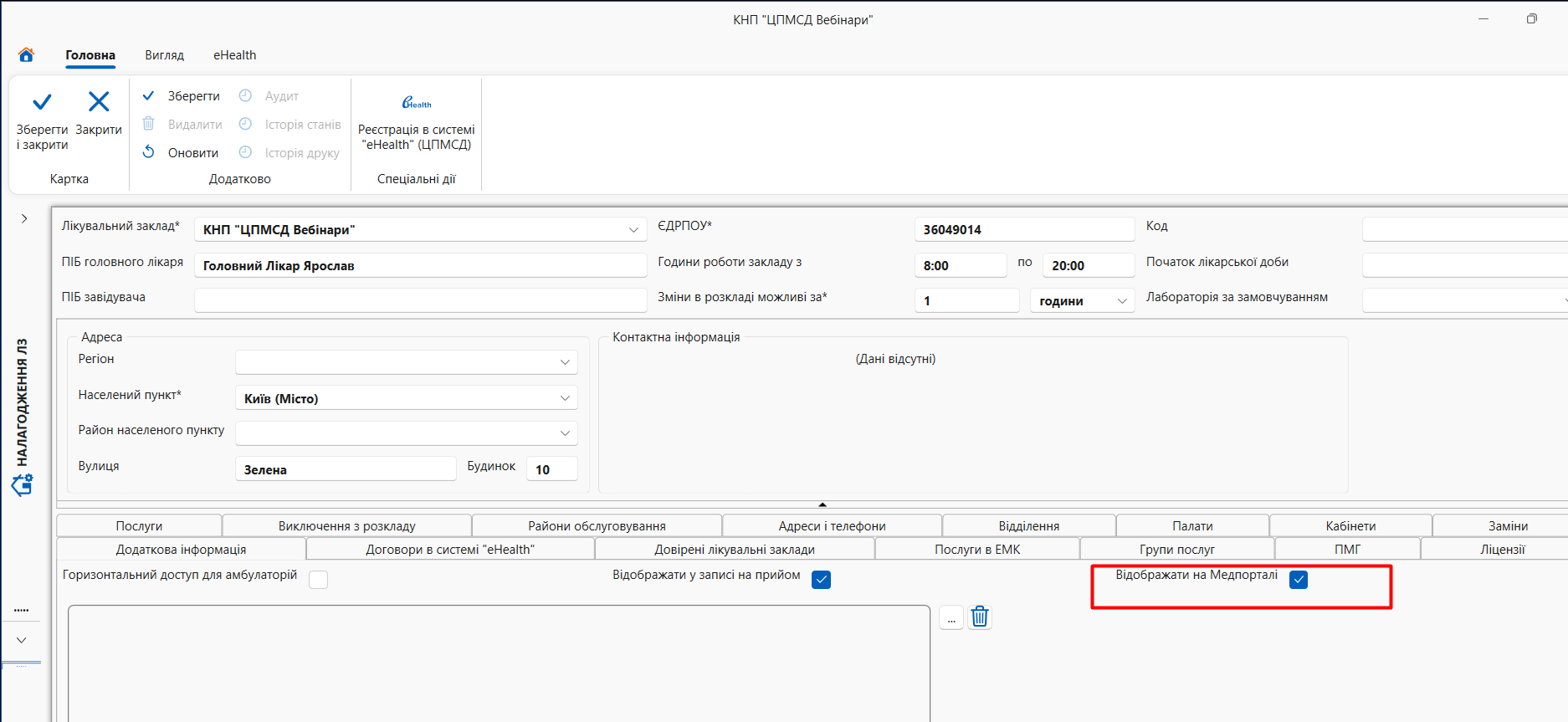Click the sidebar dotted grip handle
Screen dimensions: 1568x722
pyautogui.click(x=22, y=611)
